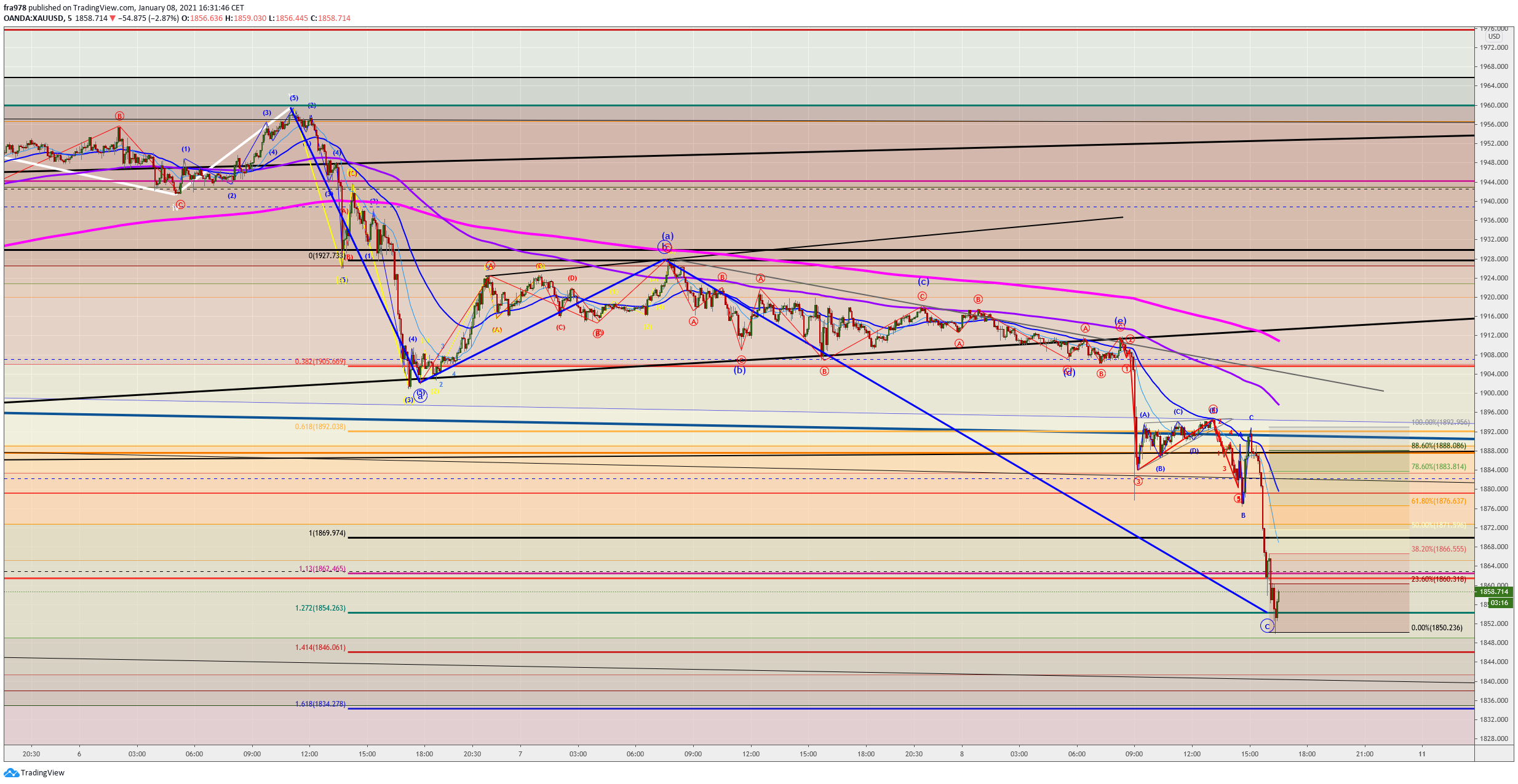
Task: Click the date label 6 on time axis
Action: pos(79,754)
